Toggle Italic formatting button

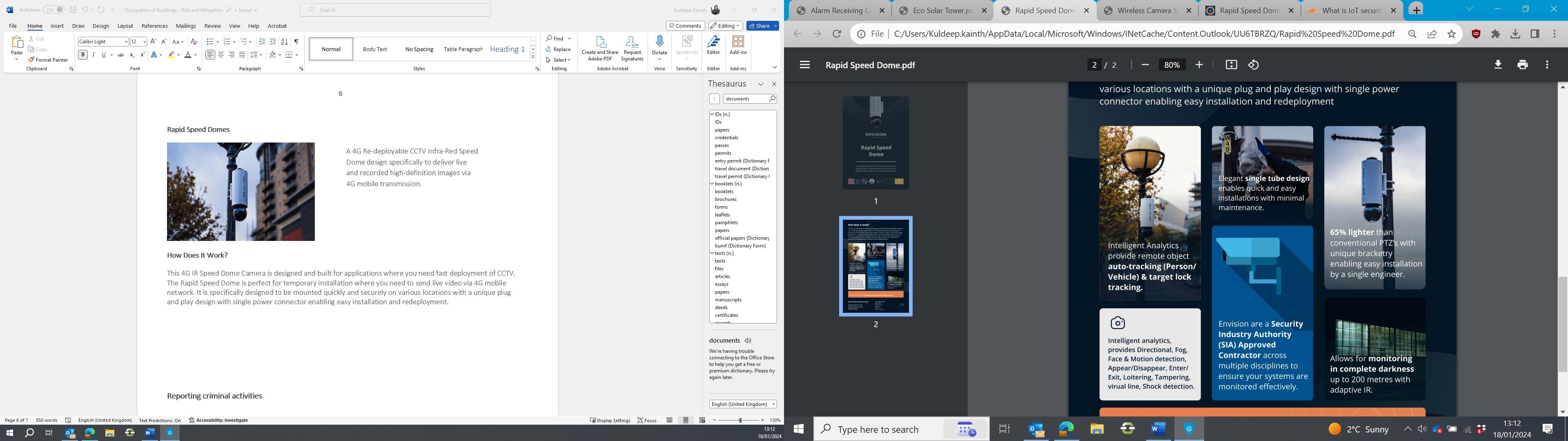93,55
